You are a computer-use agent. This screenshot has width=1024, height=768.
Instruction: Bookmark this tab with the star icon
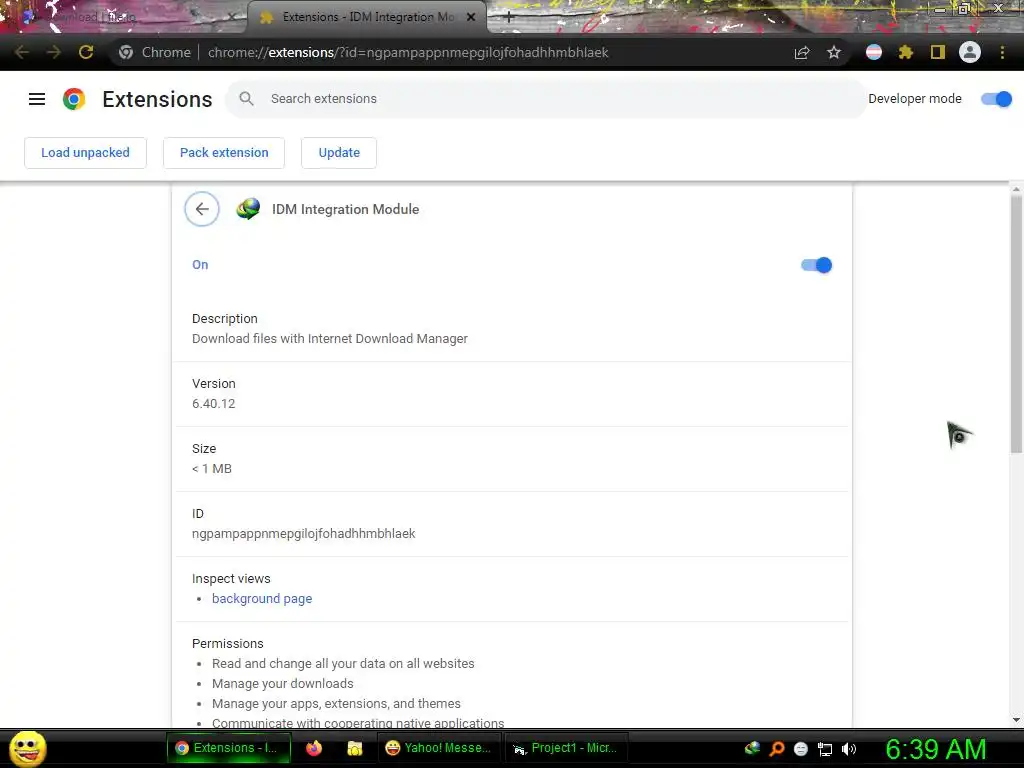(x=834, y=52)
